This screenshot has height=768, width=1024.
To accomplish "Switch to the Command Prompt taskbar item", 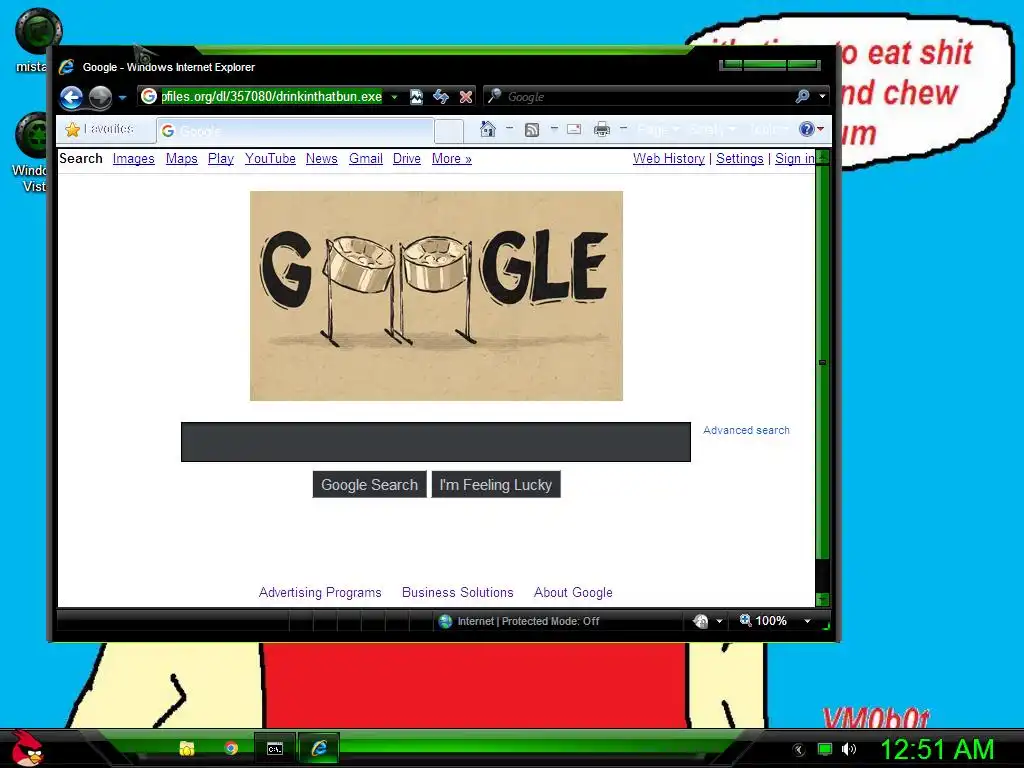I will click(x=275, y=748).
